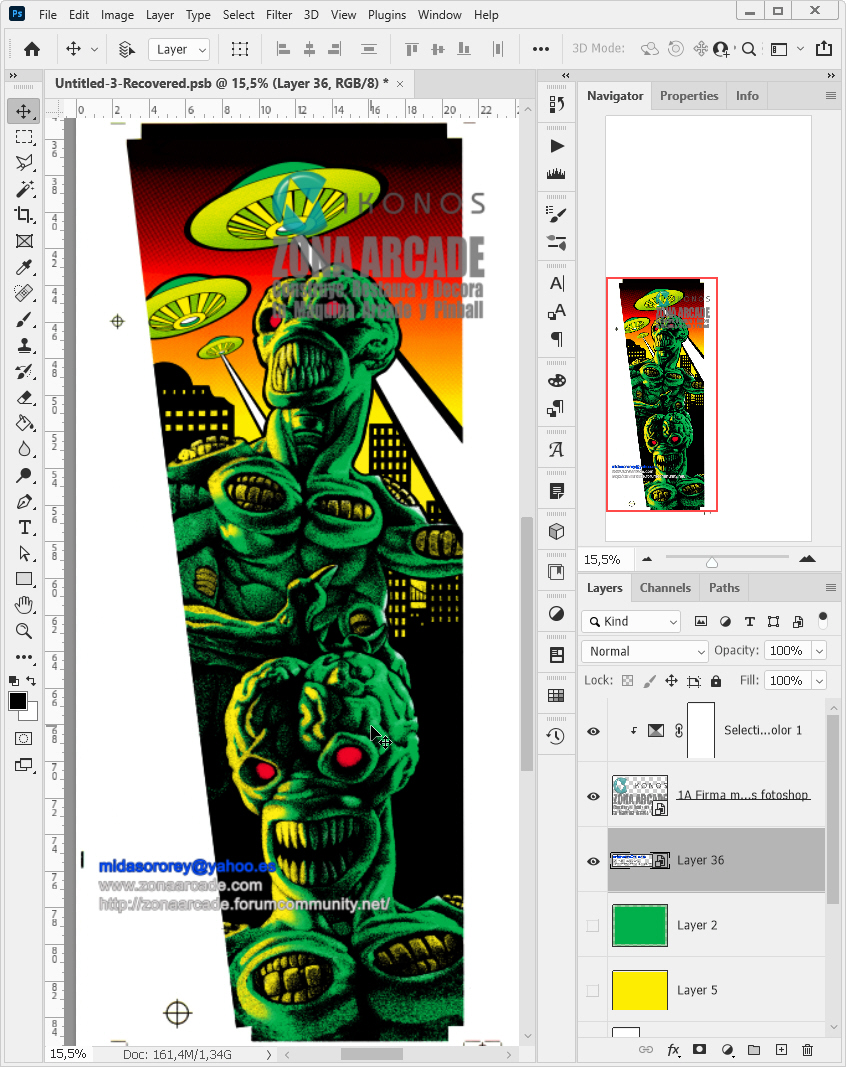Viewport: 846px width, 1067px height.
Task: Hide Layer 36 with its eye icon
Action: click(x=592, y=860)
